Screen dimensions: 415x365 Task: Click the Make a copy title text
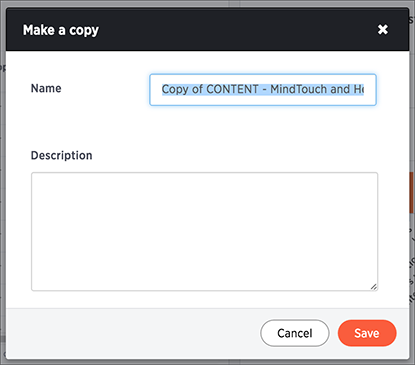pos(61,30)
